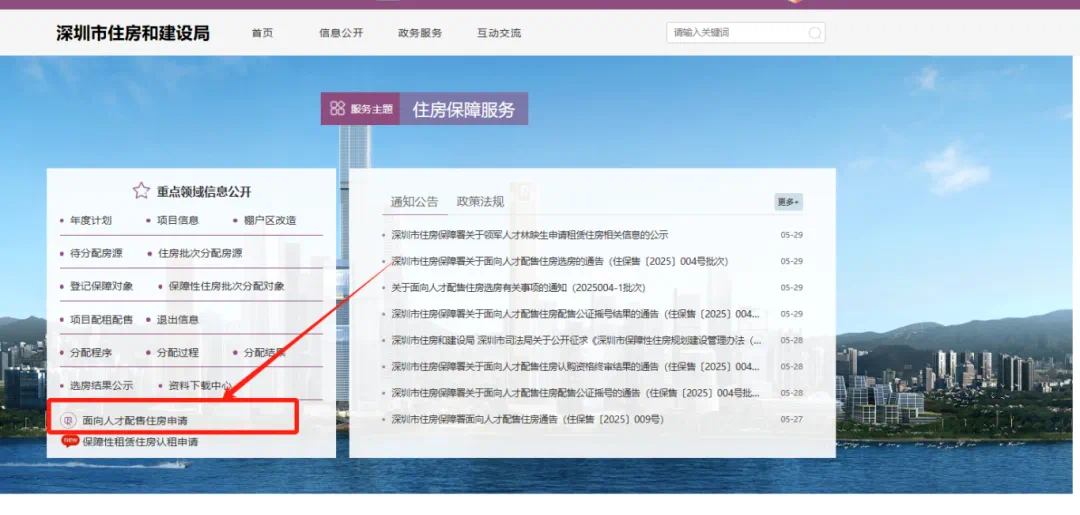Open the 首页 menu item
This screenshot has width=1080, height=515.
coord(262,33)
